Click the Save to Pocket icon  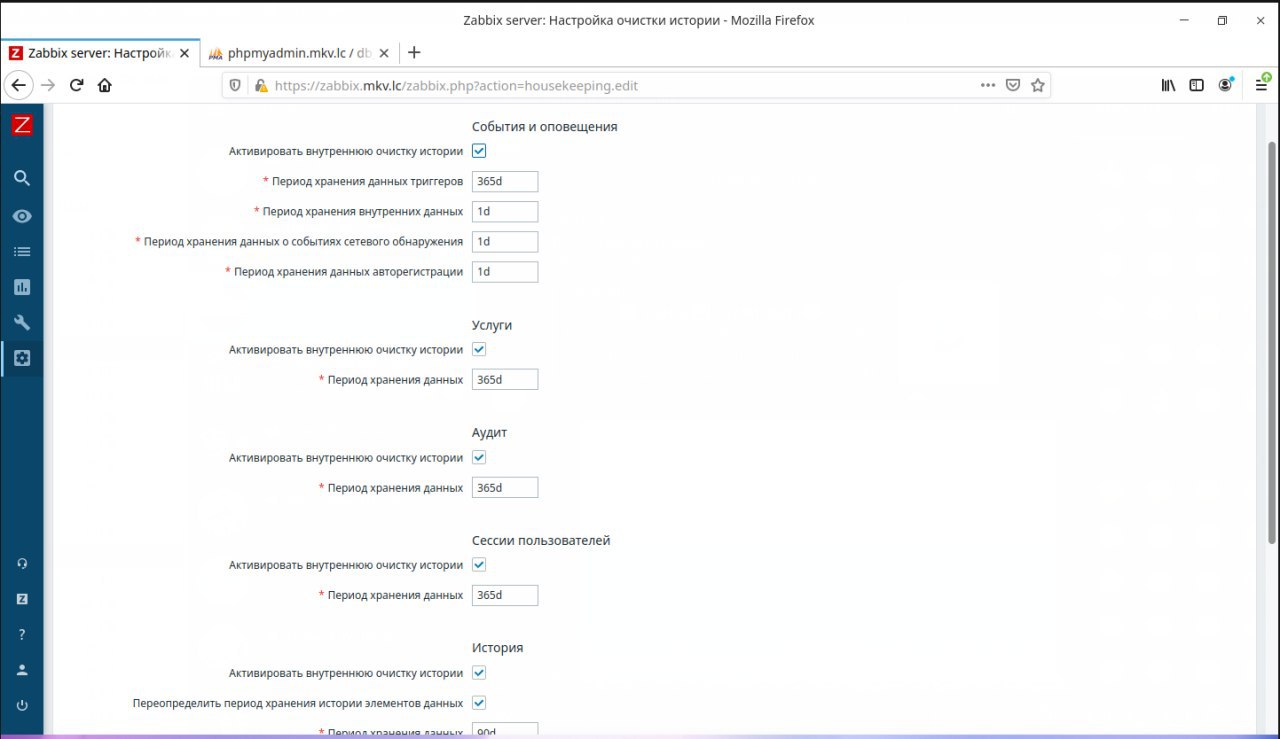(1013, 86)
